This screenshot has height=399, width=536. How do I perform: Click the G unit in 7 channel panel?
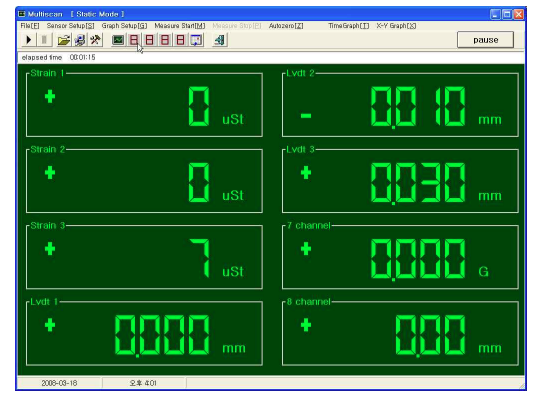[483, 272]
